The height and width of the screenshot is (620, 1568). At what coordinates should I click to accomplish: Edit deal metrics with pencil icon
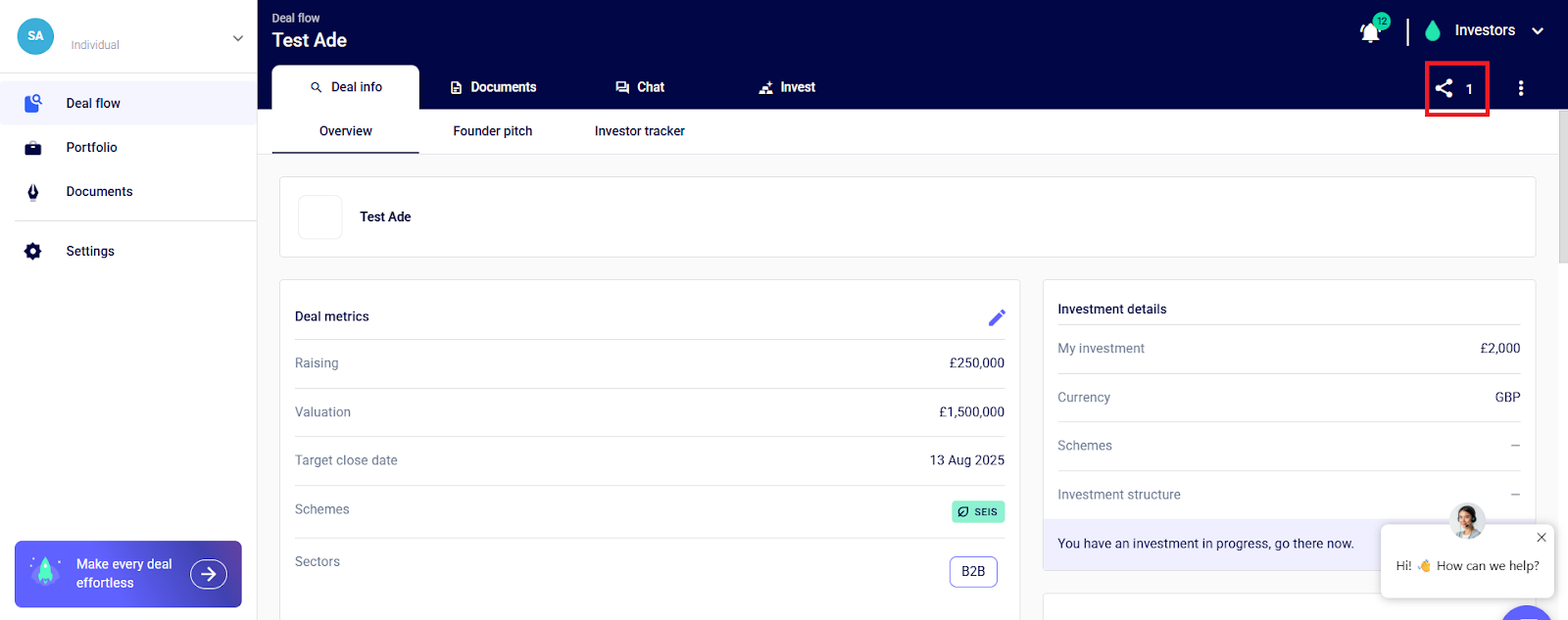tap(997, 317)
